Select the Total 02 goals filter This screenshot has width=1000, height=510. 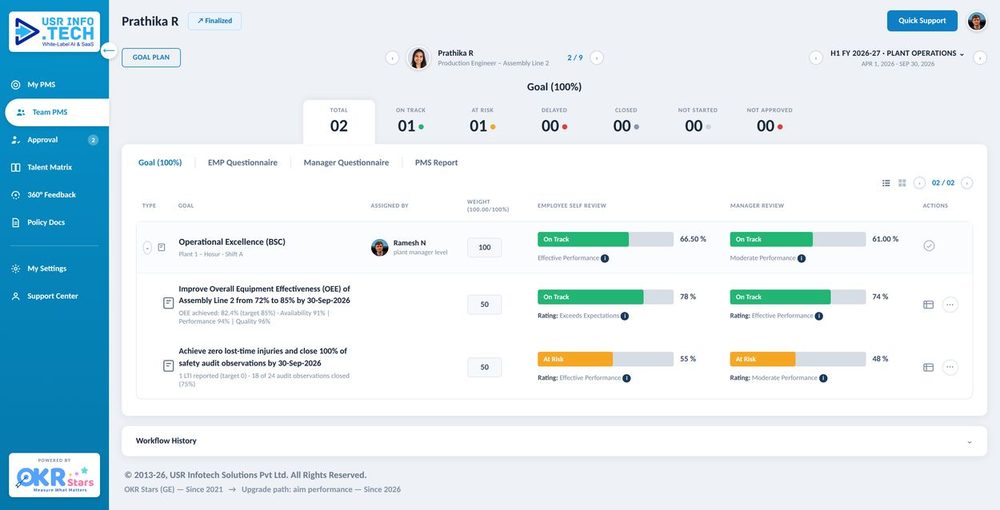pyautogui.click(x=339, y=121)
